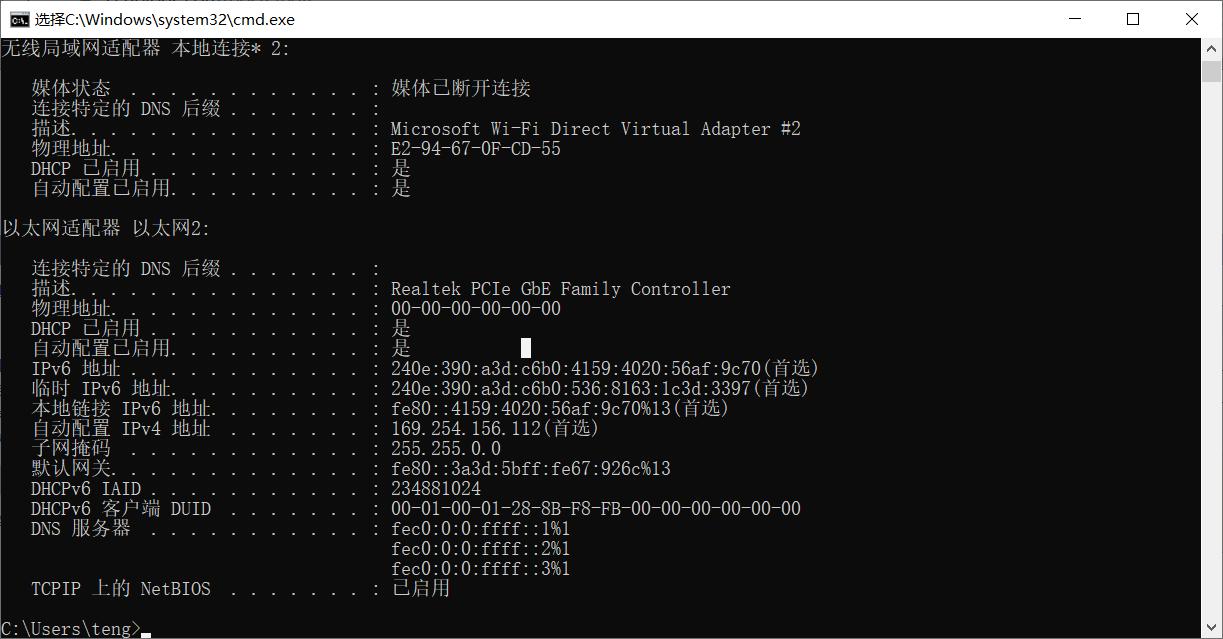This screenshot has height=639, width=1223.
Task: Click the cmd.exe title bar text
Action: [x=165, y=19]
